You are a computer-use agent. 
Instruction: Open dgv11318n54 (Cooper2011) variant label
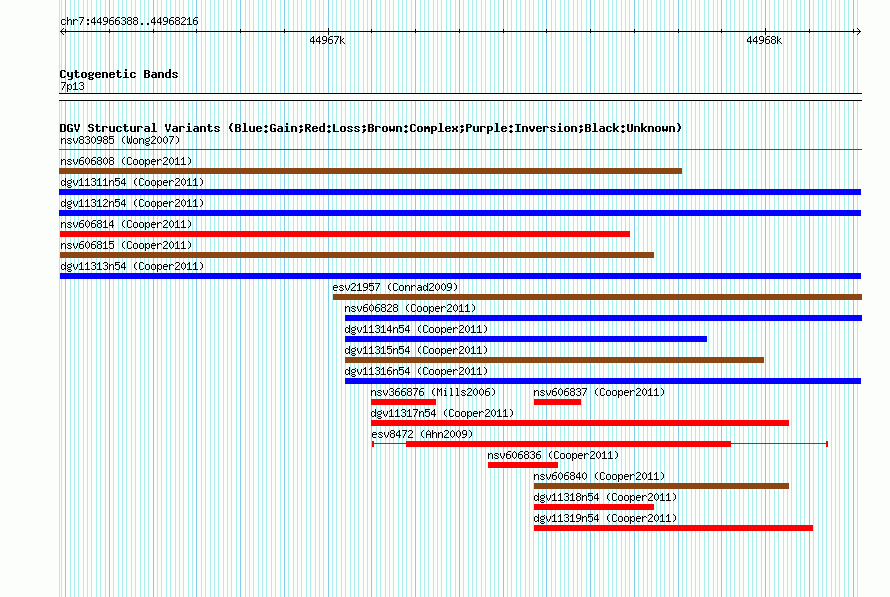[x=605, y=497]
